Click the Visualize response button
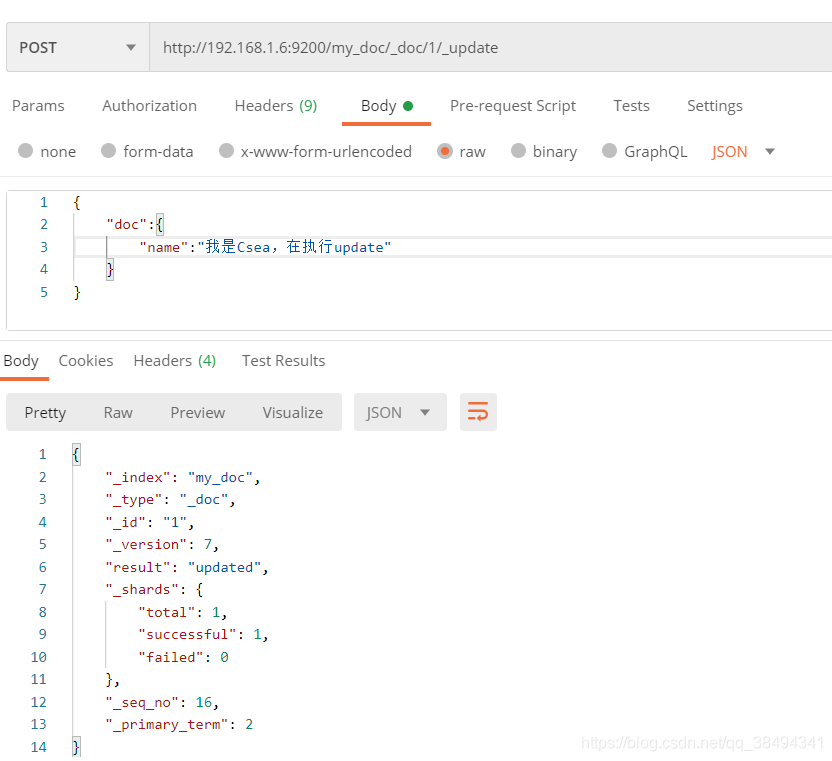This screenshot has height=761, width=832. 292,412
